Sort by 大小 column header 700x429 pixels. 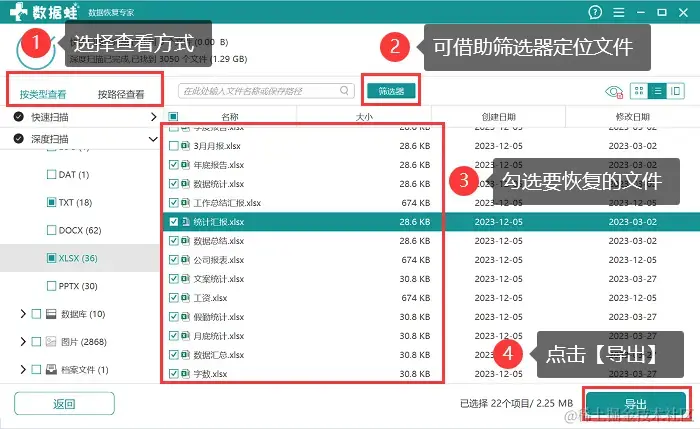coord(364,117)
